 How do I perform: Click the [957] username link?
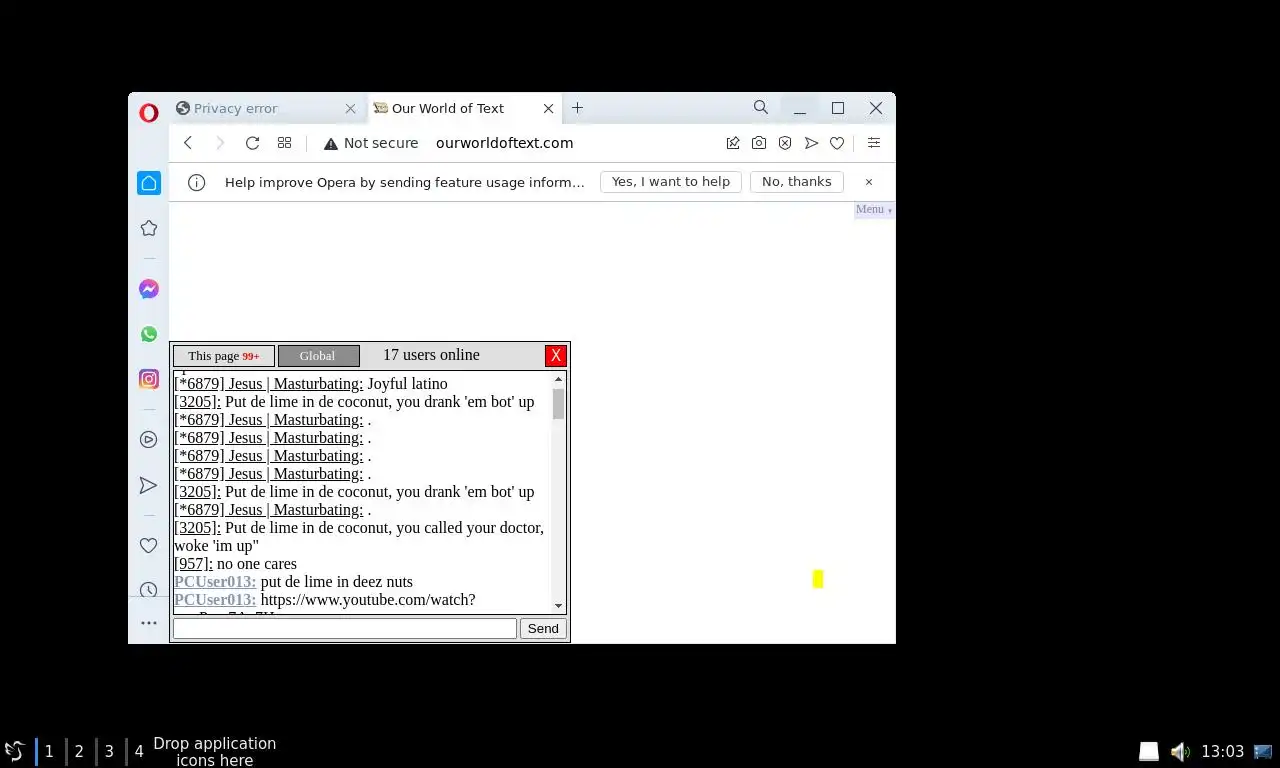(193, 564)
